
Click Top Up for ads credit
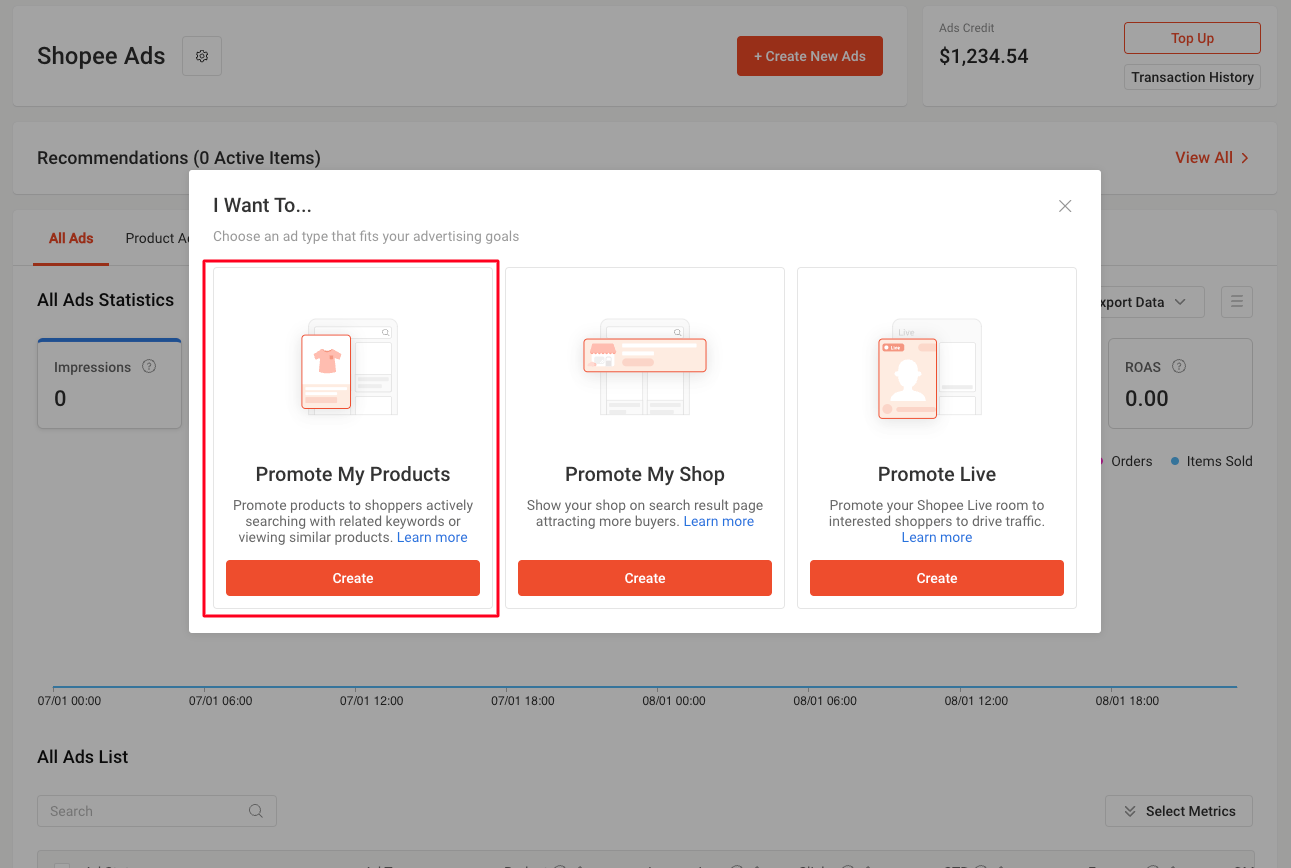[1192, 38]
